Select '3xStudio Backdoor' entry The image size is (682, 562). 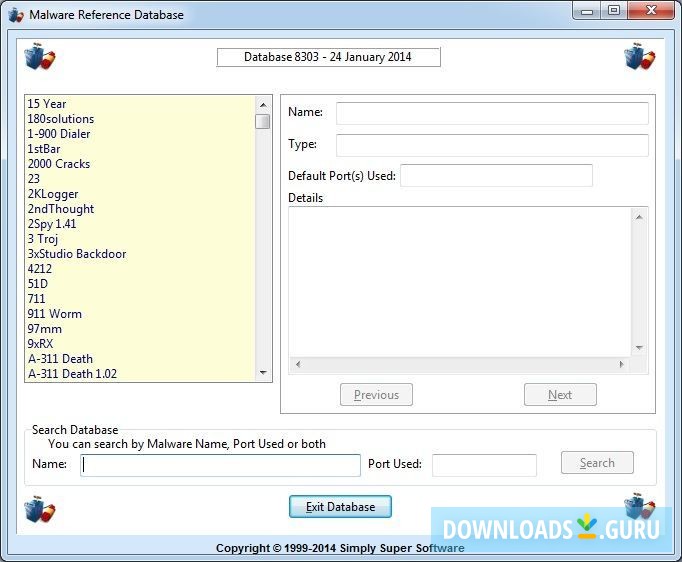(x=140, y=254)
